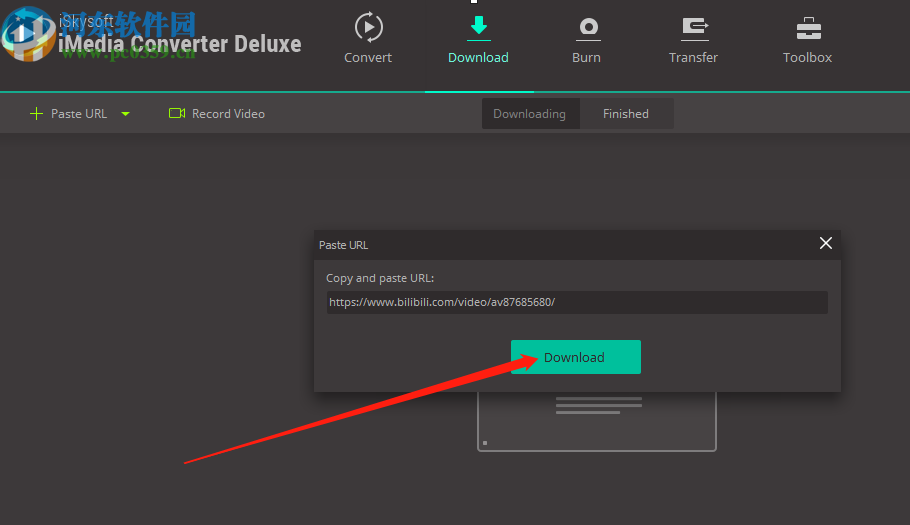This screenshot has width=910, height=525.
Task: Select the Downloading tab
Action: (x=529, y=114)
